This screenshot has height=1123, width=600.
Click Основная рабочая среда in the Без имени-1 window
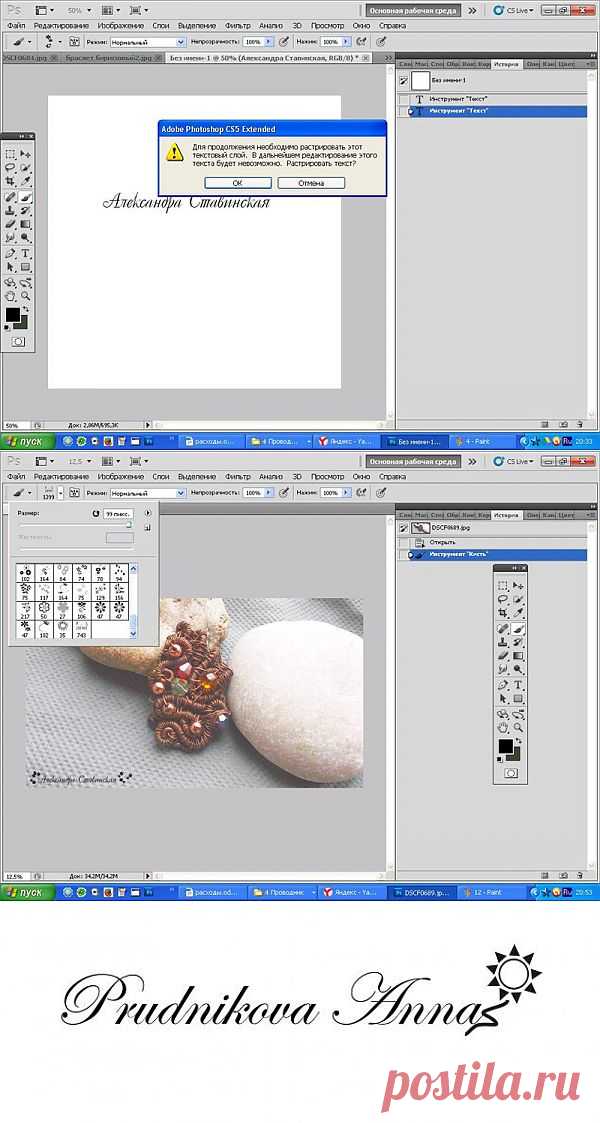[x=412, y=11]
